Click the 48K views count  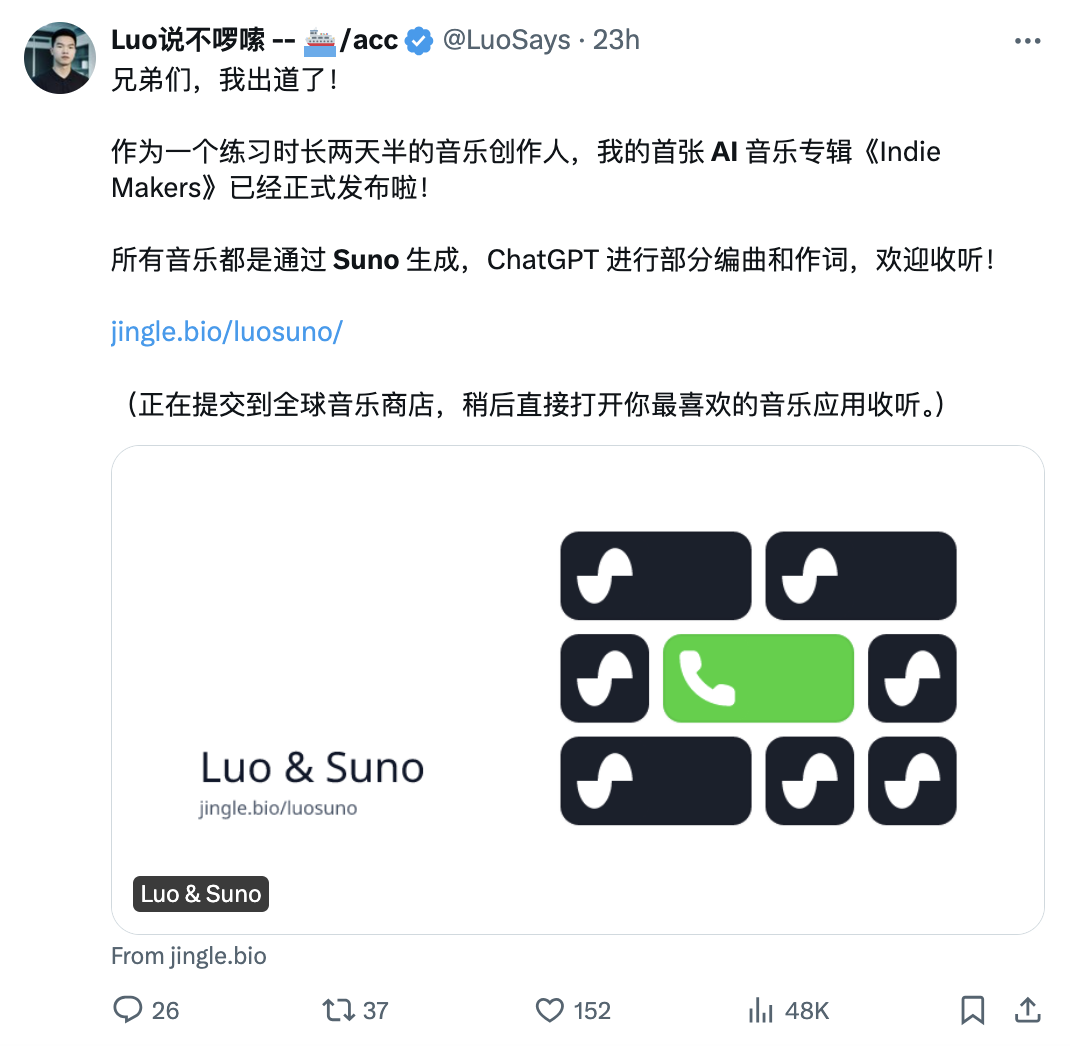click(807, 1011)
